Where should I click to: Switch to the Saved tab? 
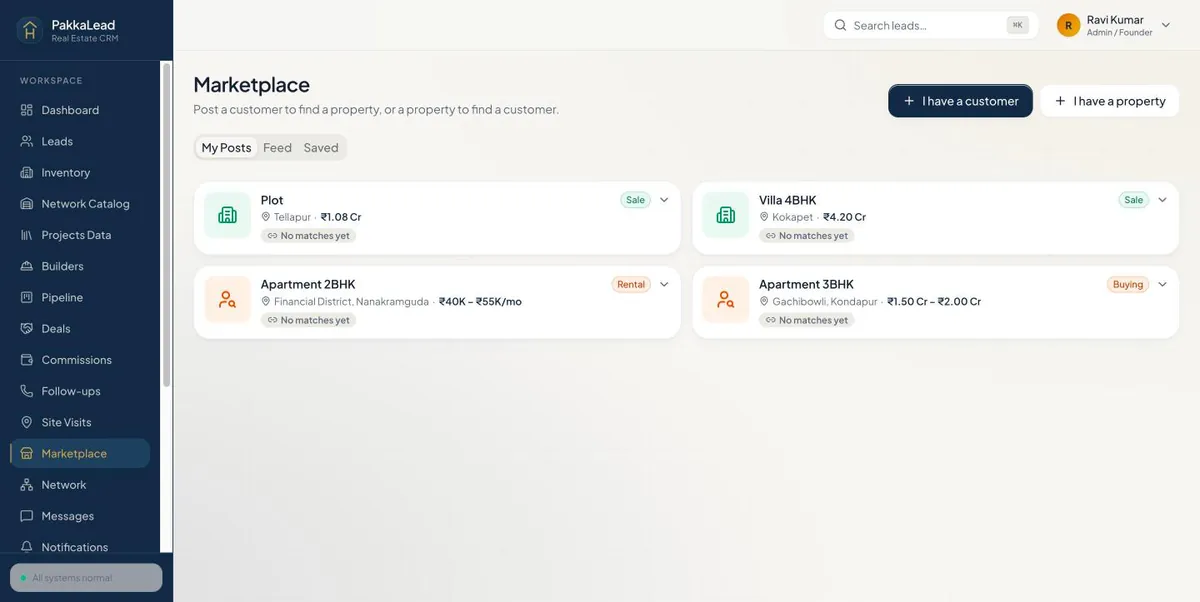pyautogui.click(x=321, y=148)
